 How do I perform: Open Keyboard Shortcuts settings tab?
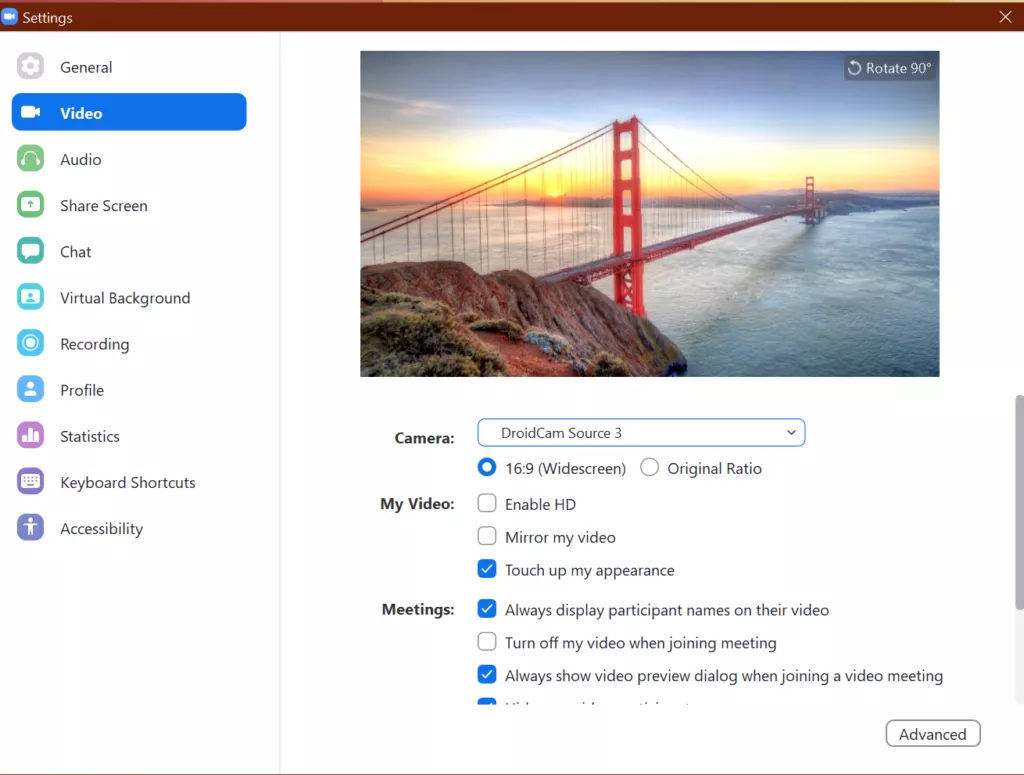[x=127, y=482]
